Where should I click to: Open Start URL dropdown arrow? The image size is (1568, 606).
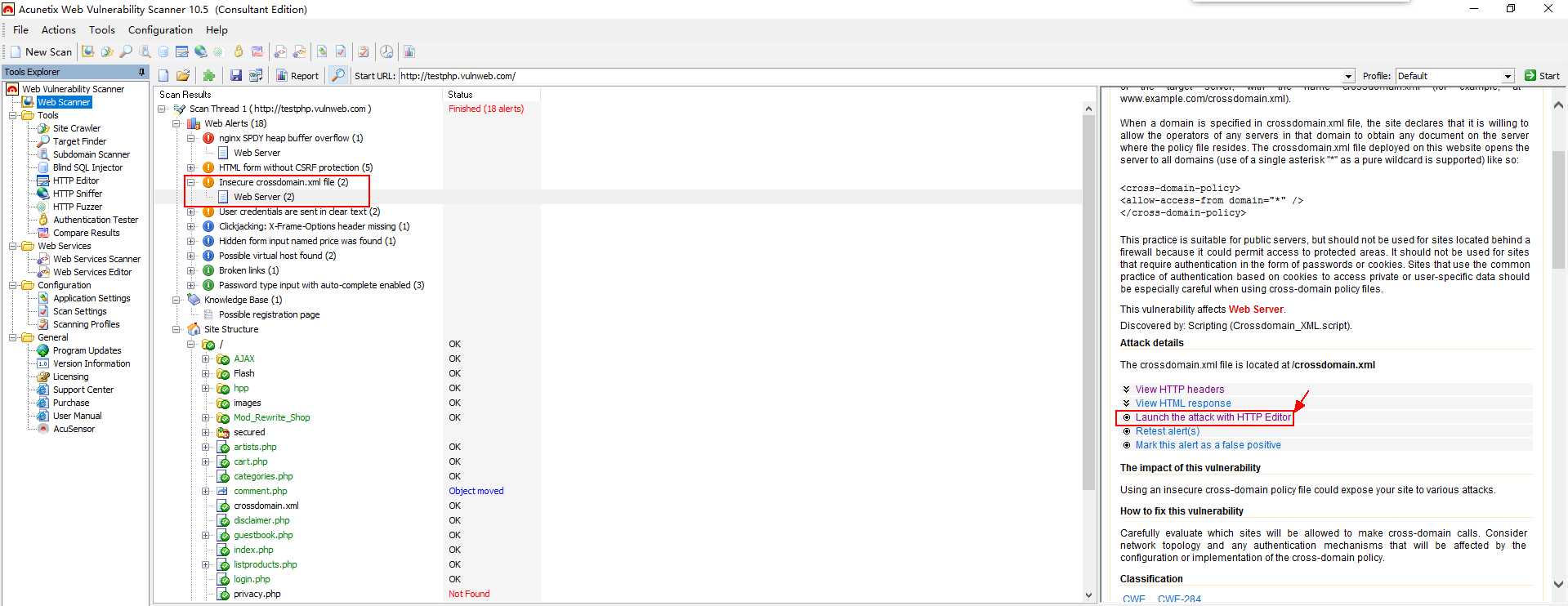[1348, 76]
